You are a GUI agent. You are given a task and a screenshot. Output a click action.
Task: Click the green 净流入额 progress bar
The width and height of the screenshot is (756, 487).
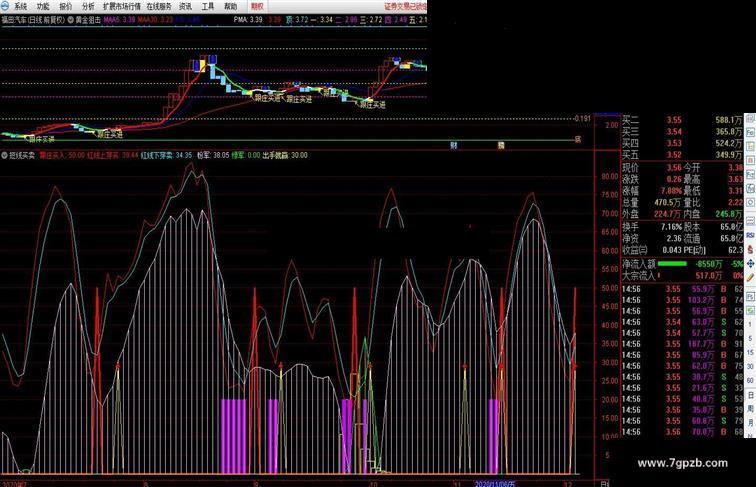pyautogui.click(x=672, y=264)
